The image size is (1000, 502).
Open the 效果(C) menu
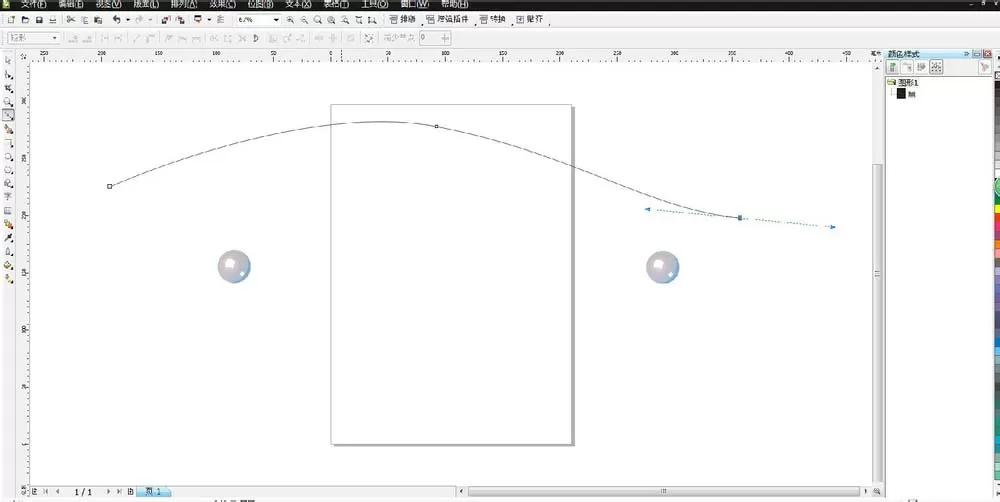(x=222, y=4)
